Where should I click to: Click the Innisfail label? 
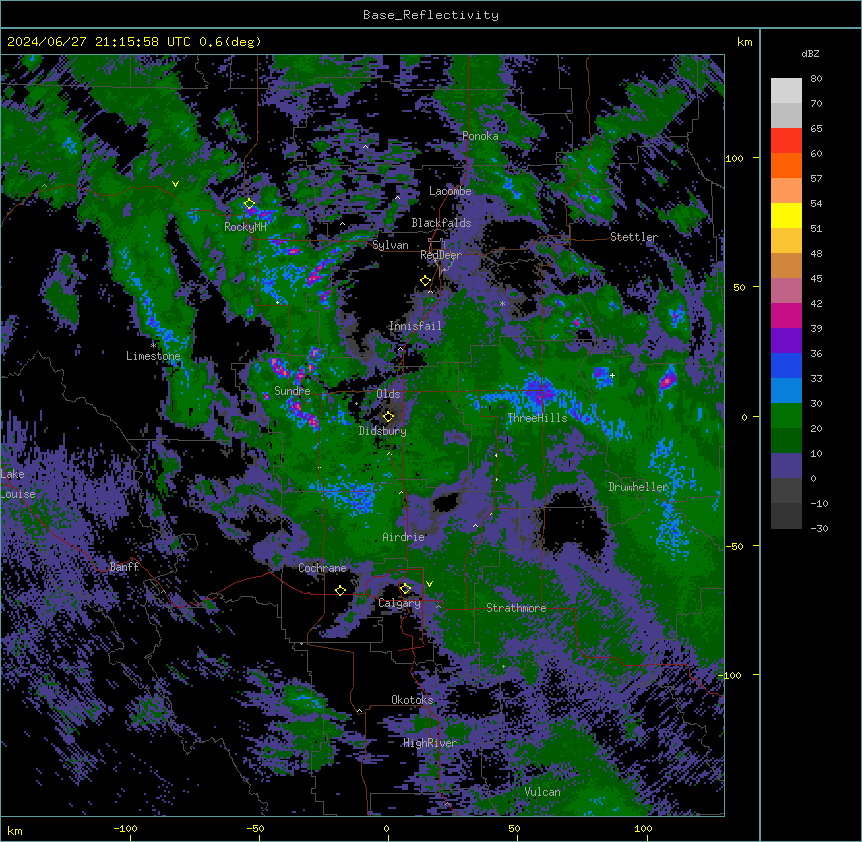pyautogui.click(x=415, y=326)
